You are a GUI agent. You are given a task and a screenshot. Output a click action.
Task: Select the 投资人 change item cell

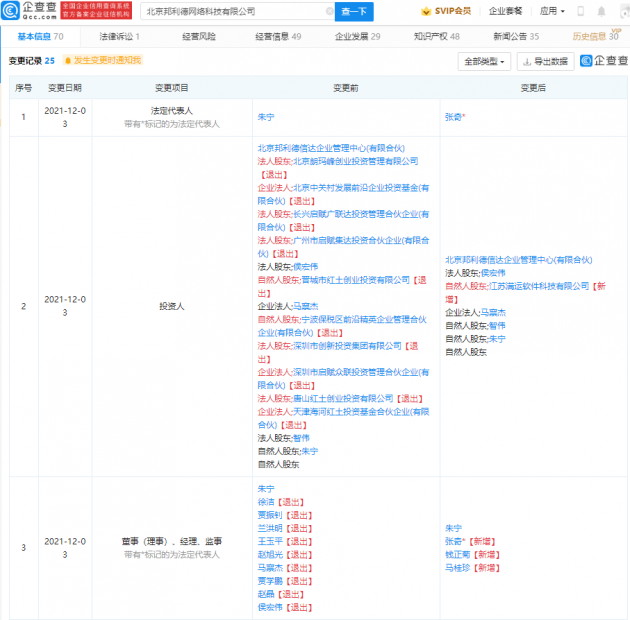pyautogui.click(x=172, y=307)
